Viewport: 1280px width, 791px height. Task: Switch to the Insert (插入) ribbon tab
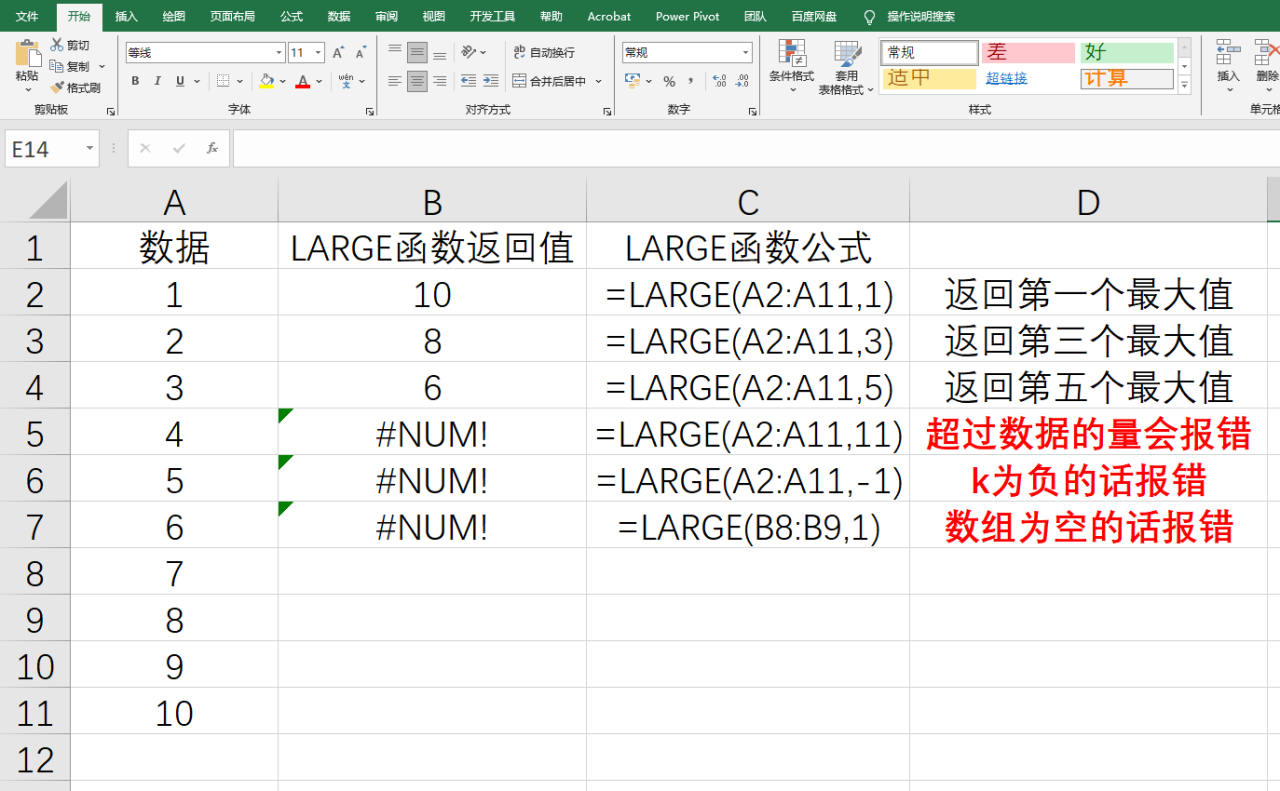click(x=126, y=16)
